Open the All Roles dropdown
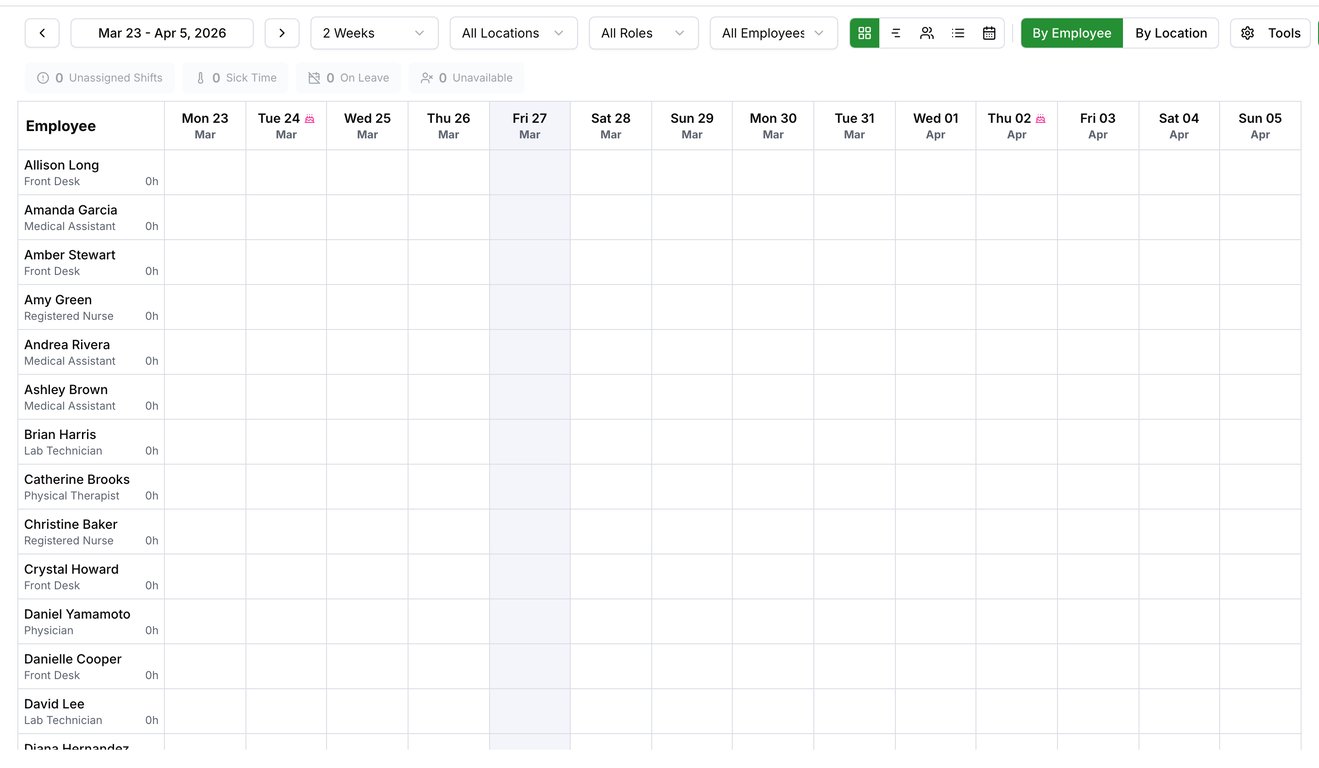The width and height of the screenshot is (1319, 768). pyautogui.click(x=643, y=33)
